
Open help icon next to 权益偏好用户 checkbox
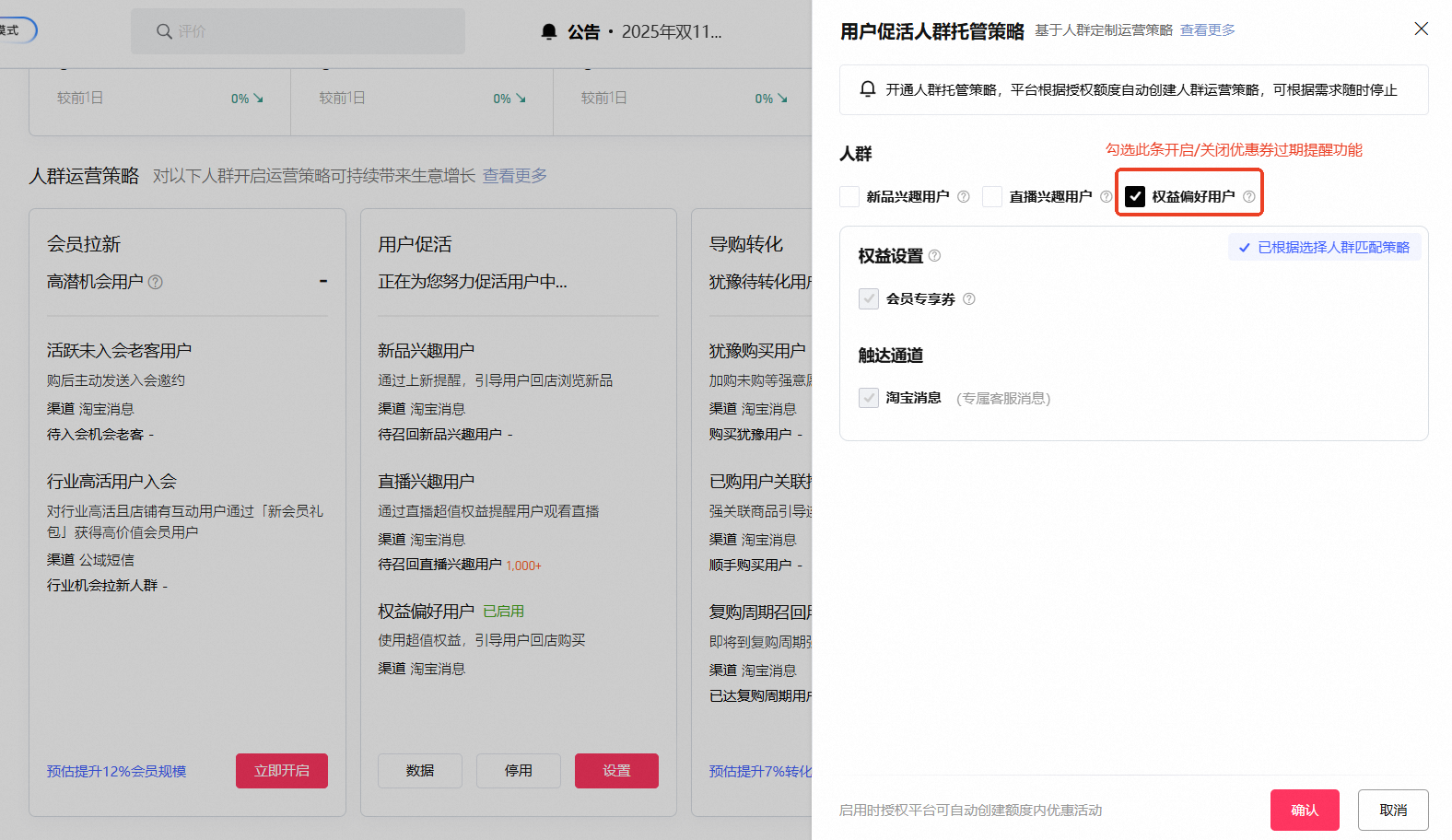click(x=1248, y=196)
